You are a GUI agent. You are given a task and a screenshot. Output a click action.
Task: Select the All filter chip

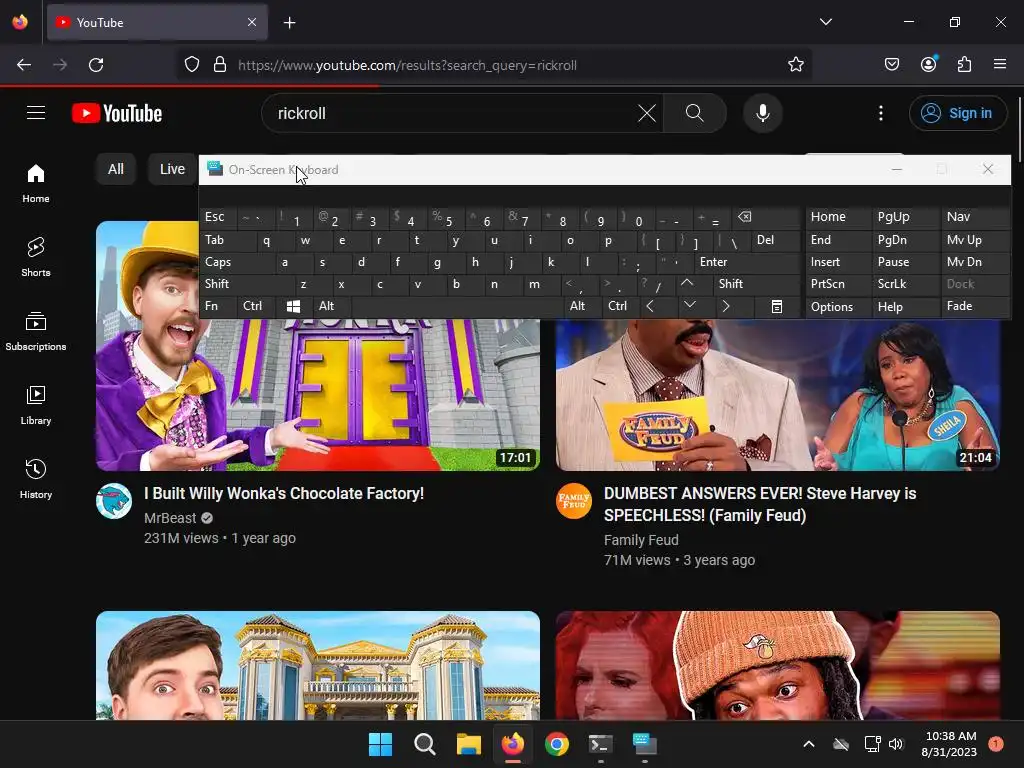116,169
